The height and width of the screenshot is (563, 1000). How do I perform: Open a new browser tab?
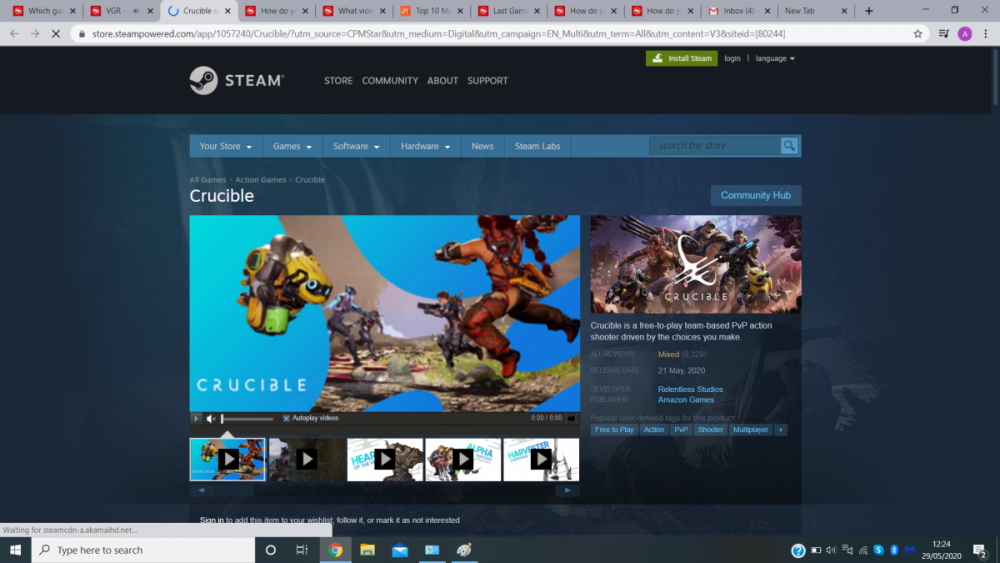coord(869,11)
